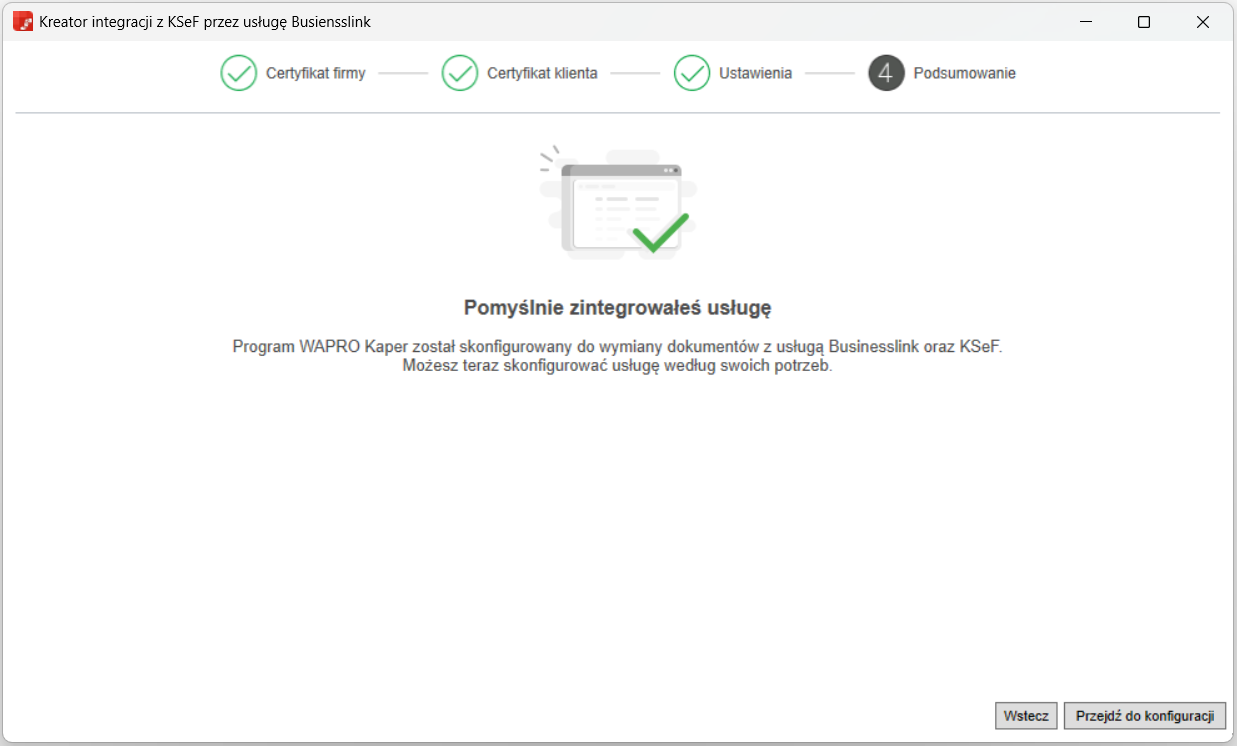Click the description line mentioning WAPRO Kaper
This screenshot has width=1237, height=746.
(617, 347)
